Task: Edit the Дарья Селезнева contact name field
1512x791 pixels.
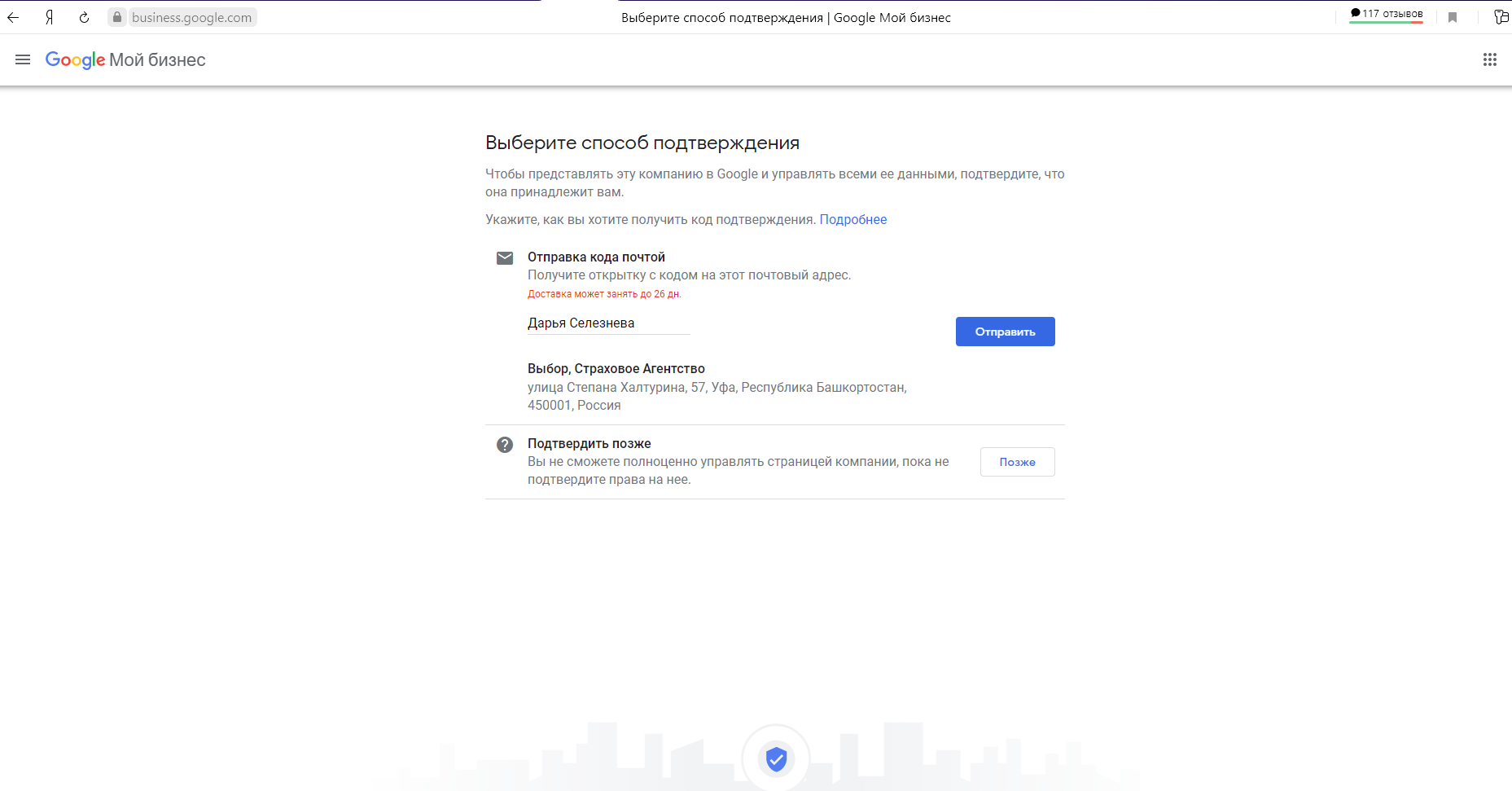Action: pyautogui.click(x=608, y=323)
